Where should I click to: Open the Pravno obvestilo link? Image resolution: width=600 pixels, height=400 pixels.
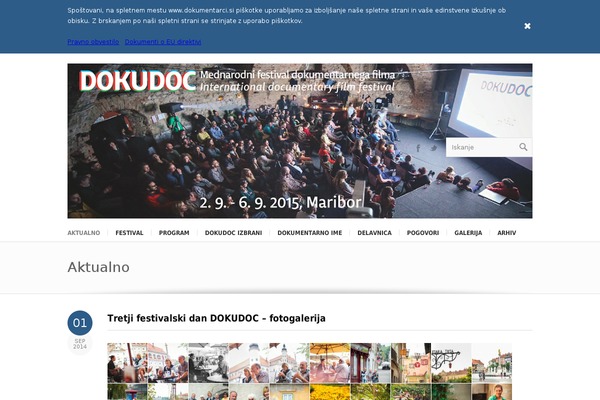93,42
